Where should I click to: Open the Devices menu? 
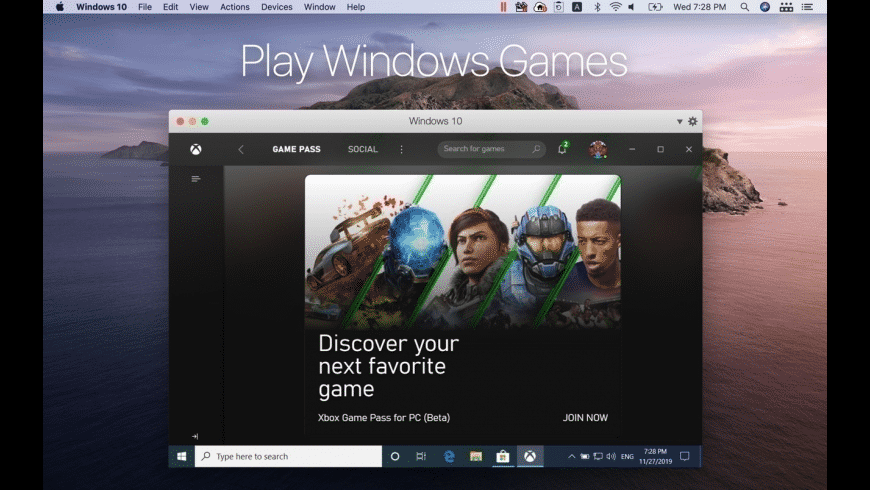click(x=276, y=7)
